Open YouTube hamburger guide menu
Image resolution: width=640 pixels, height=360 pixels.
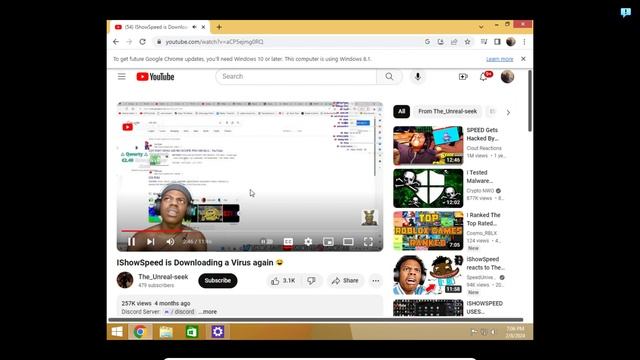pyautogui.click(x=122, y=76)
